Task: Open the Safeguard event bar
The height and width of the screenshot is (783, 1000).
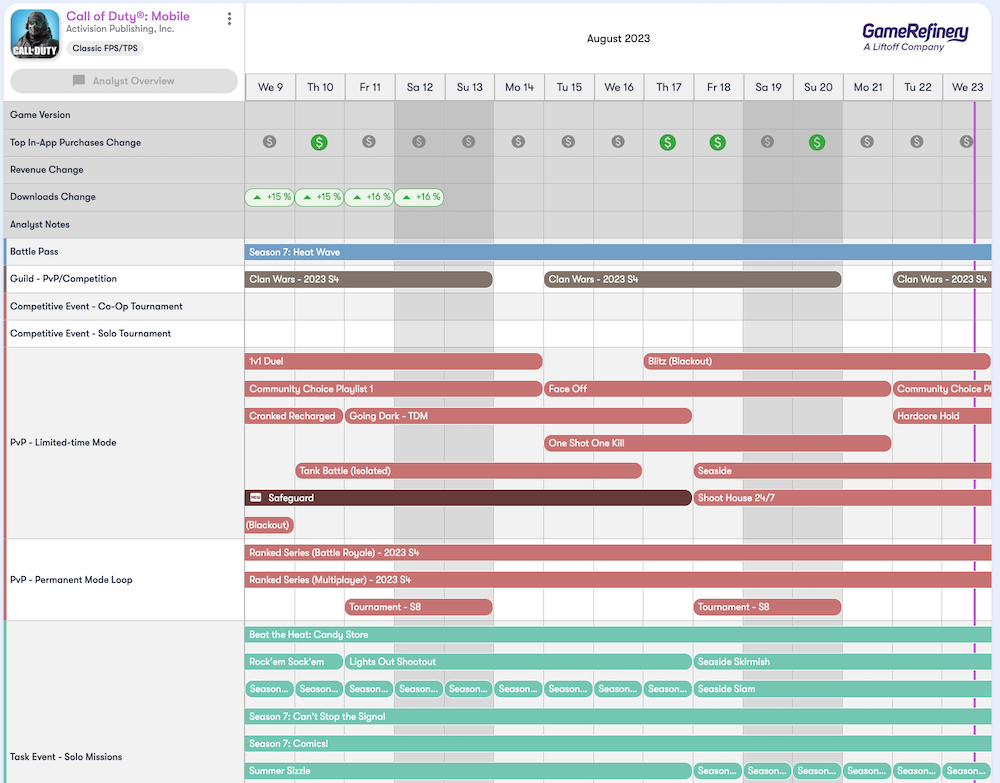Action: pos(469,498)
